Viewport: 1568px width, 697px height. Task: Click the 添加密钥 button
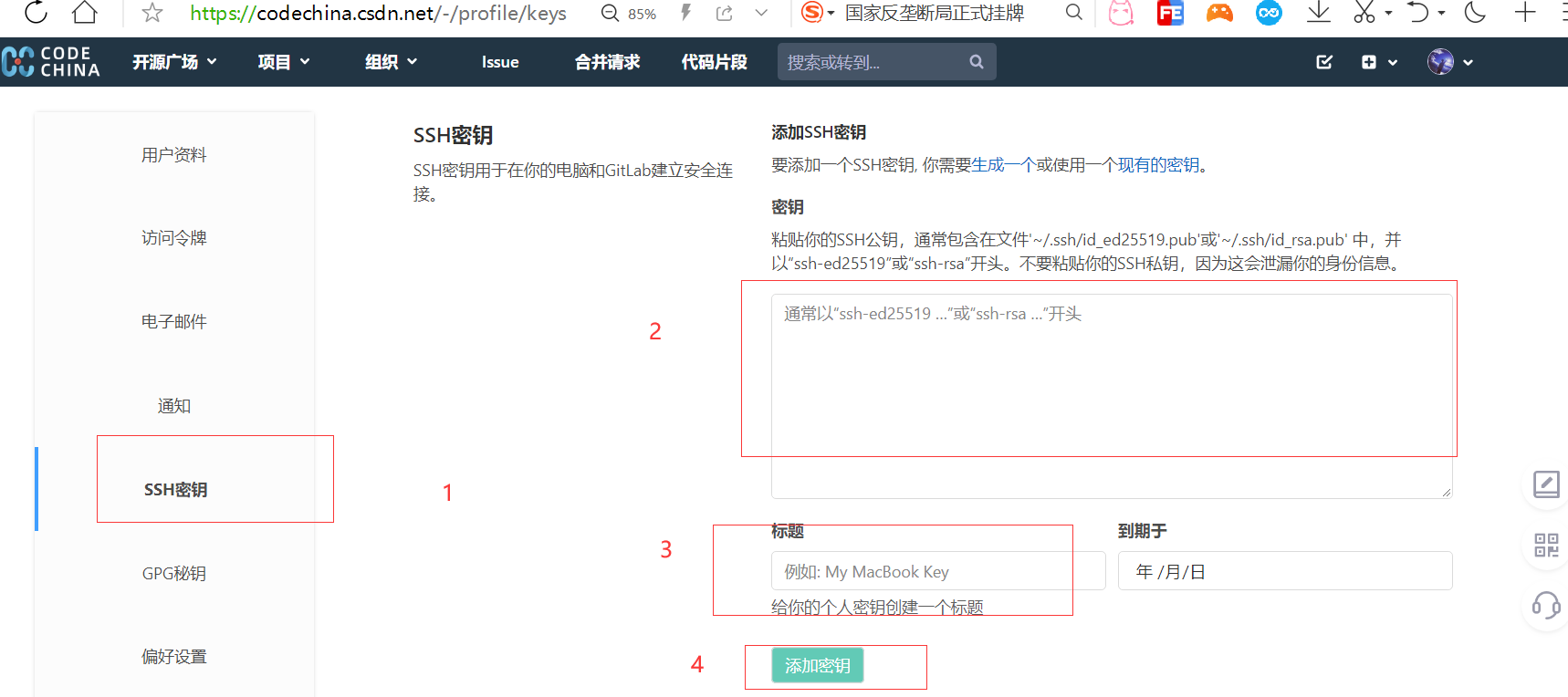[818, 665]
